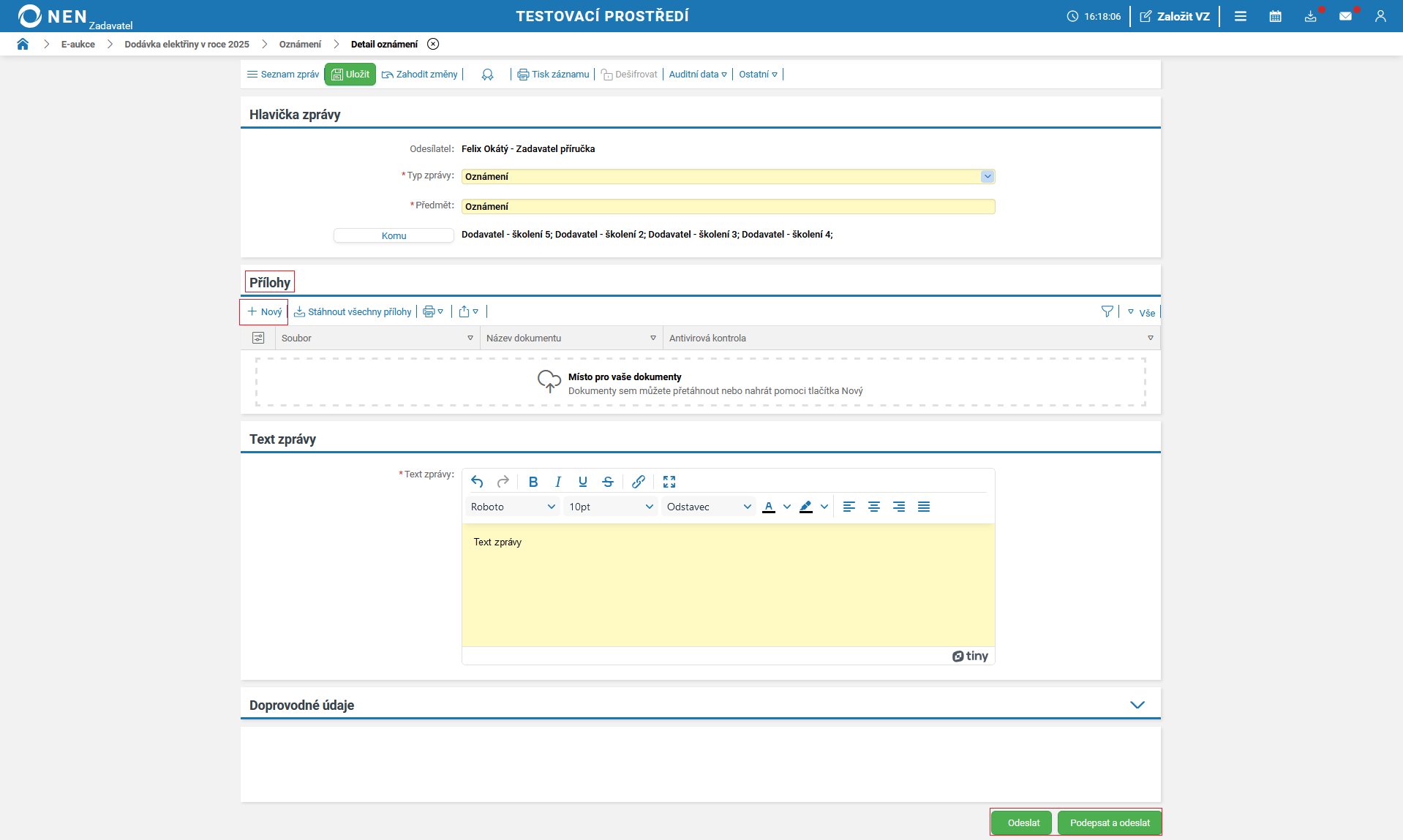Click the undo arrow in editor
The width and height of the screenshot is (1403, 840).
[x=477, y=482]
